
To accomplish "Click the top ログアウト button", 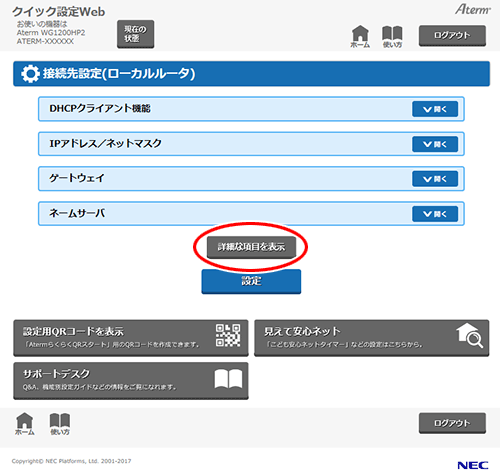I will tap(452, 35).
